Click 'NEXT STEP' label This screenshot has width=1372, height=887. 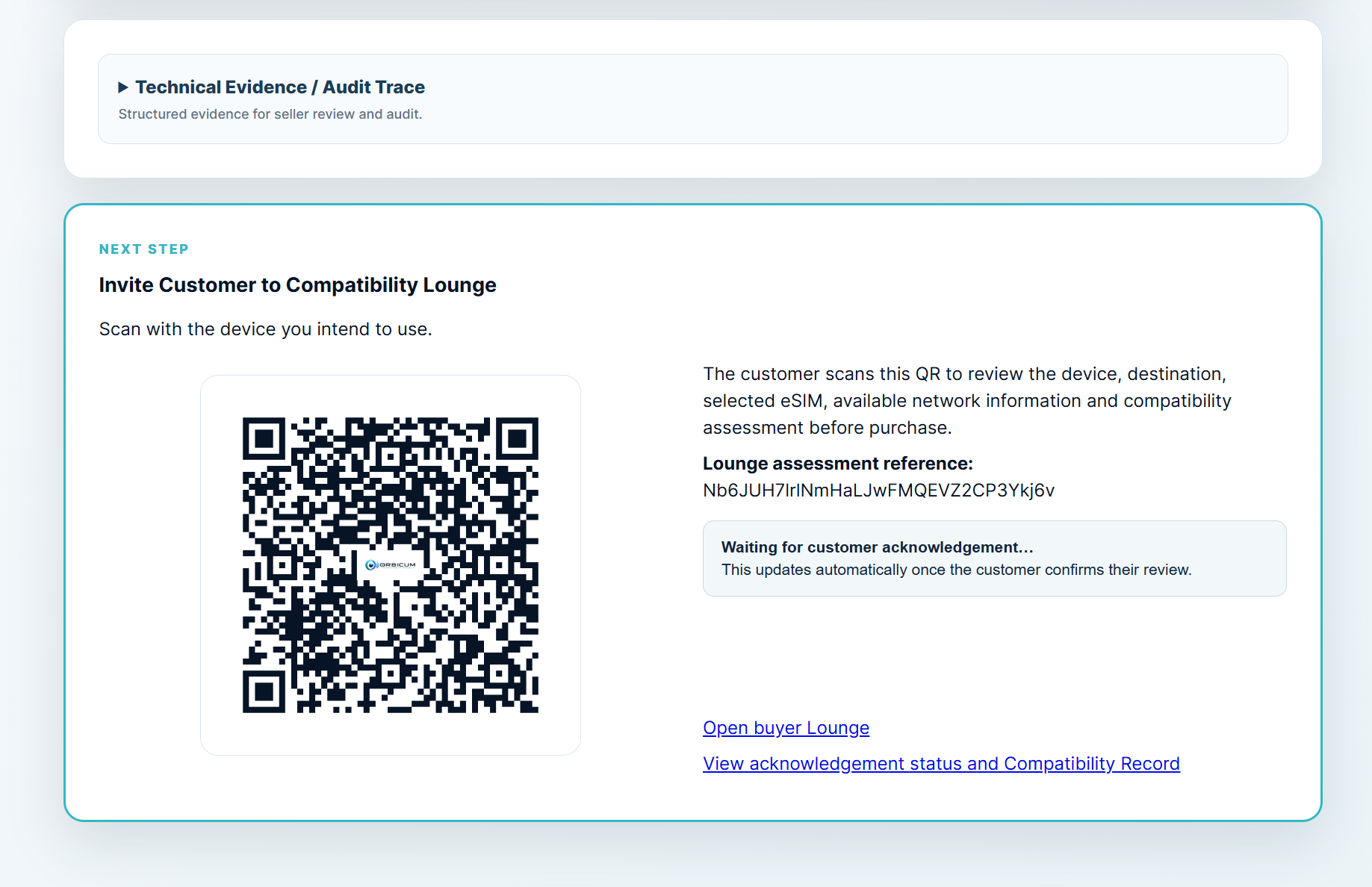tap(143, 249)
